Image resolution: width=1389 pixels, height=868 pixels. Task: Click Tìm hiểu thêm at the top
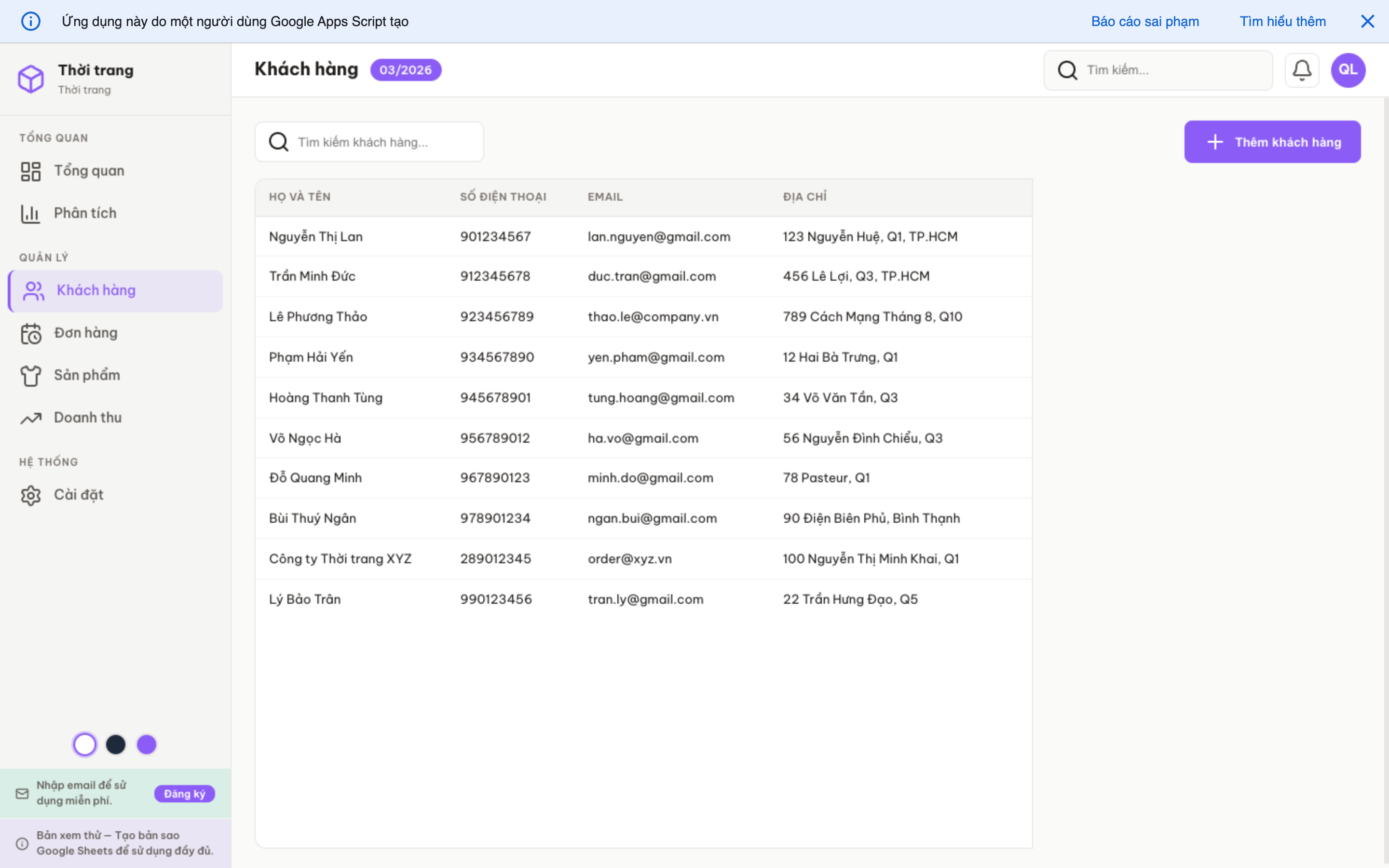pos(1282,21)
